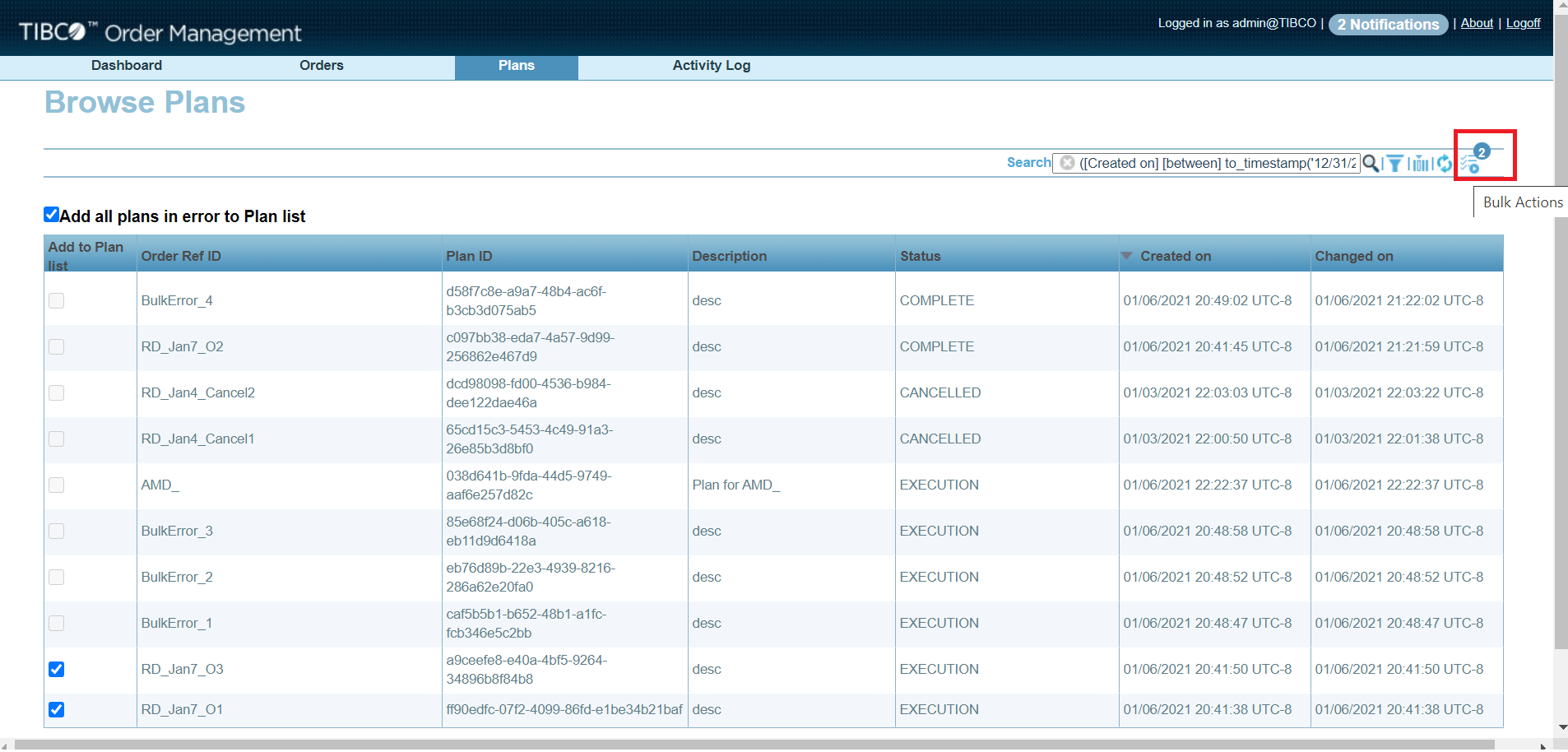Click the Created on sort arrow
The image size is (1568, 752).
point(1127,256)
